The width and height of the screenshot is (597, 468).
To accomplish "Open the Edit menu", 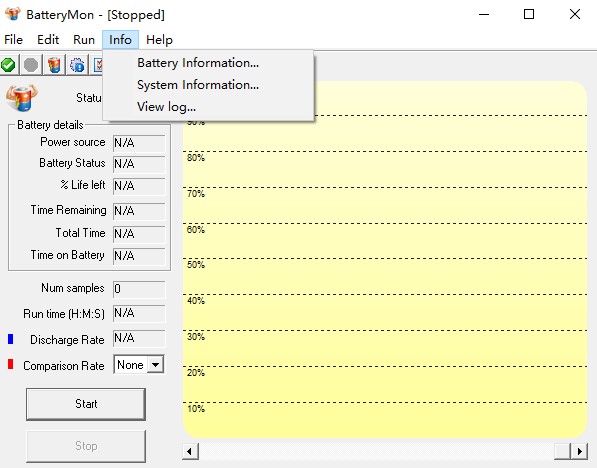I will tap(48, 40).
